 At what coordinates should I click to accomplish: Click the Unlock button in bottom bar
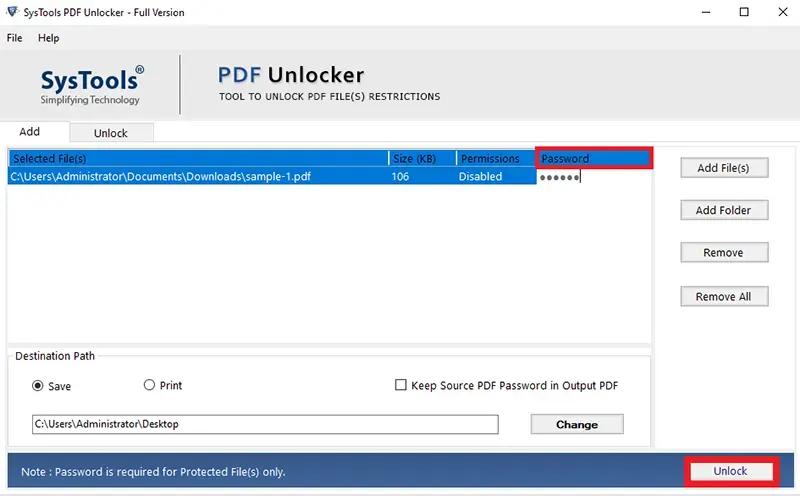point(731,471)
